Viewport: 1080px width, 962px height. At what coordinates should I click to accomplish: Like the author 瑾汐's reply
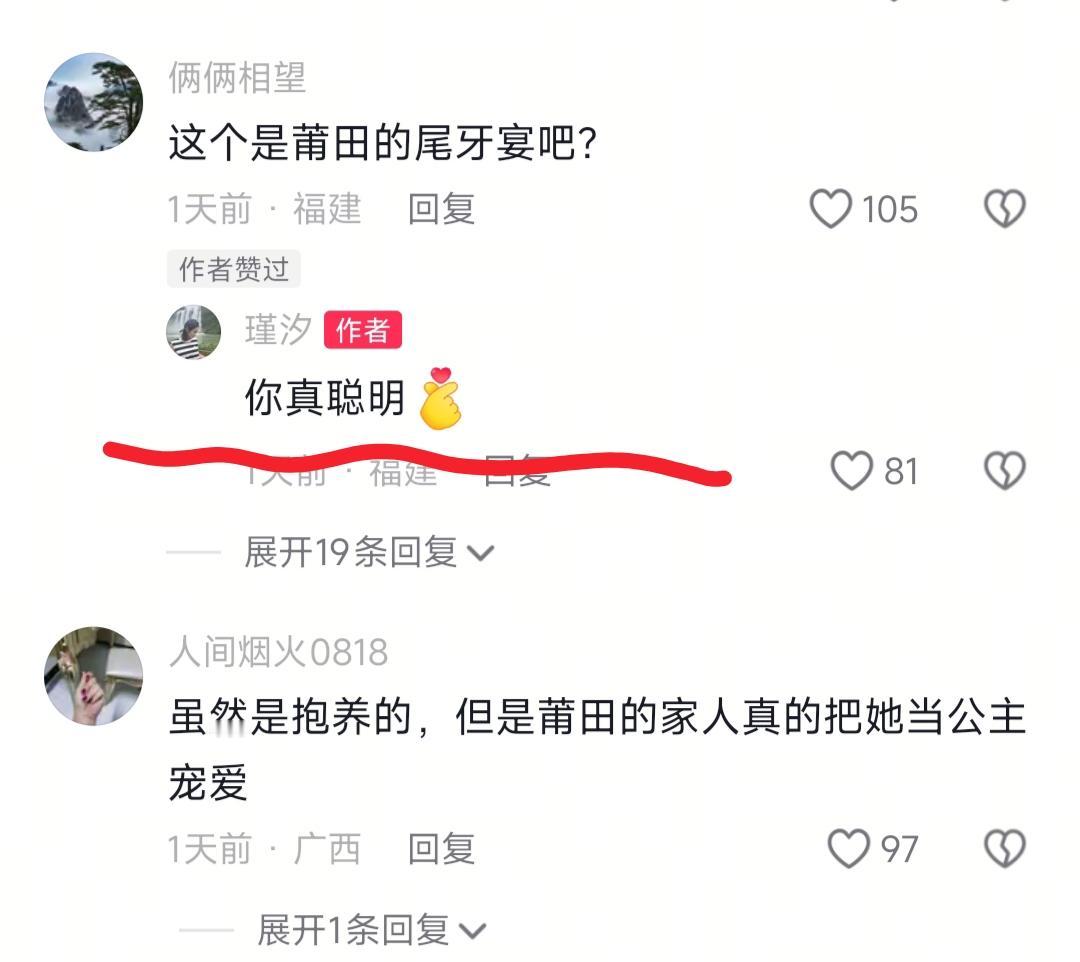852,471
